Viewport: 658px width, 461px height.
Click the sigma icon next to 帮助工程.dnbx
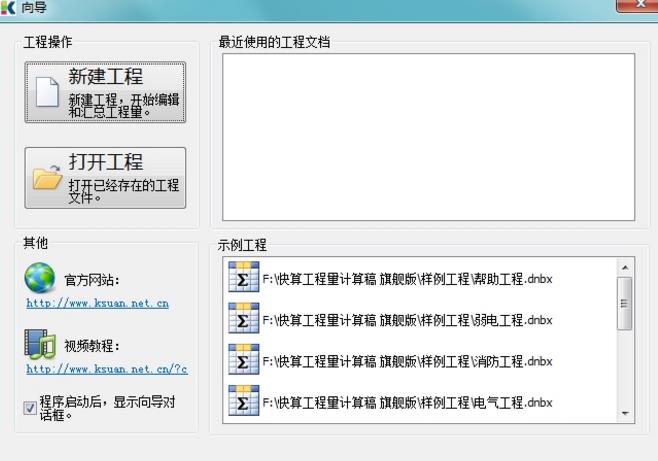coord(243,278)
